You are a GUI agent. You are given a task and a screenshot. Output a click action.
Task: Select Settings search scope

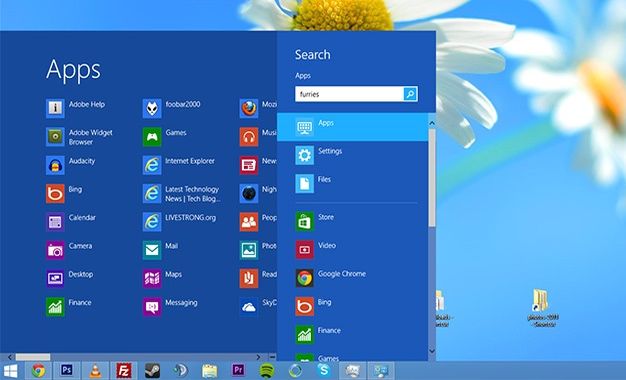353,155
